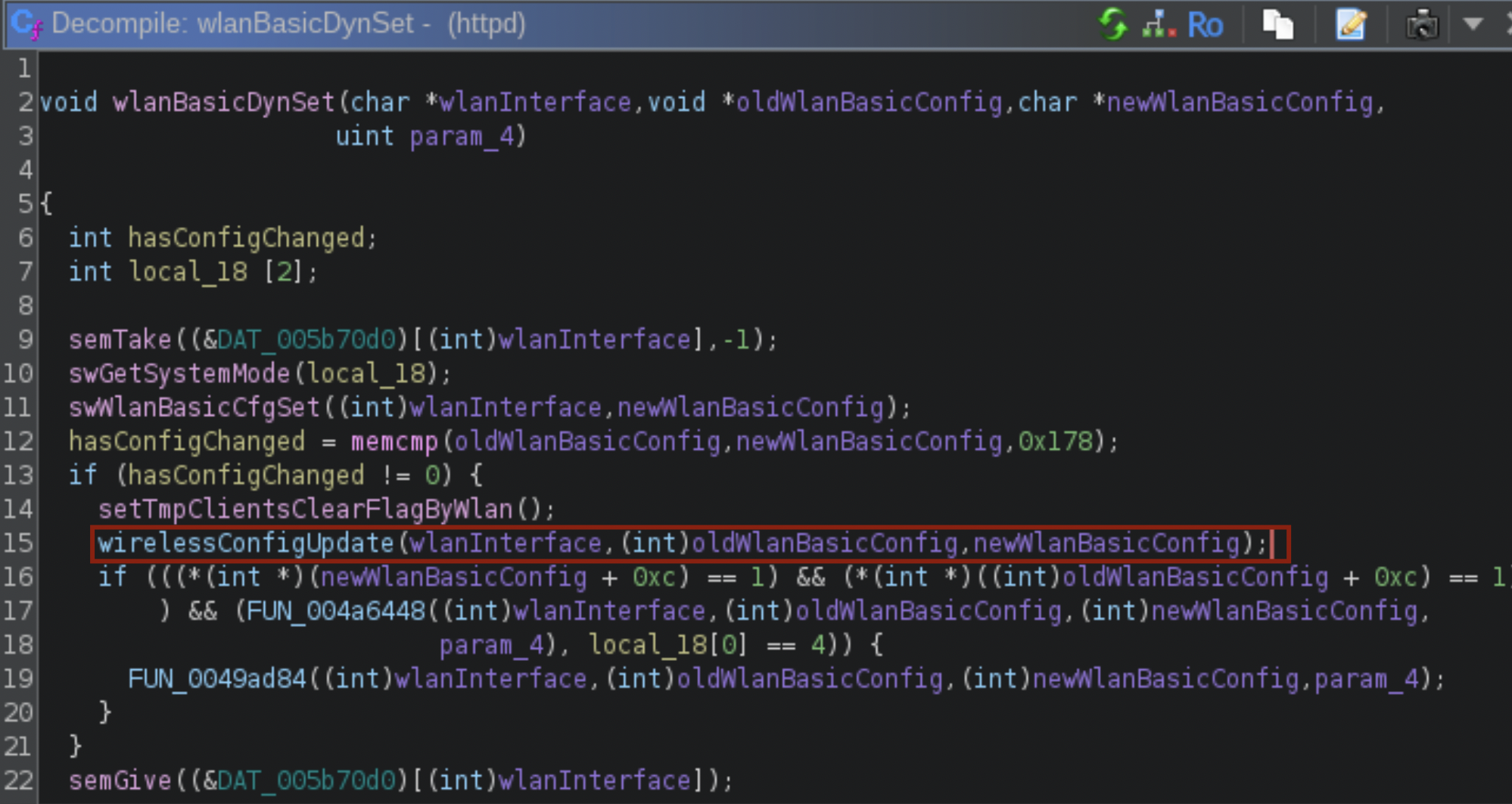Select the memcmp function name

pyautogui.click(x=394, y=441)
